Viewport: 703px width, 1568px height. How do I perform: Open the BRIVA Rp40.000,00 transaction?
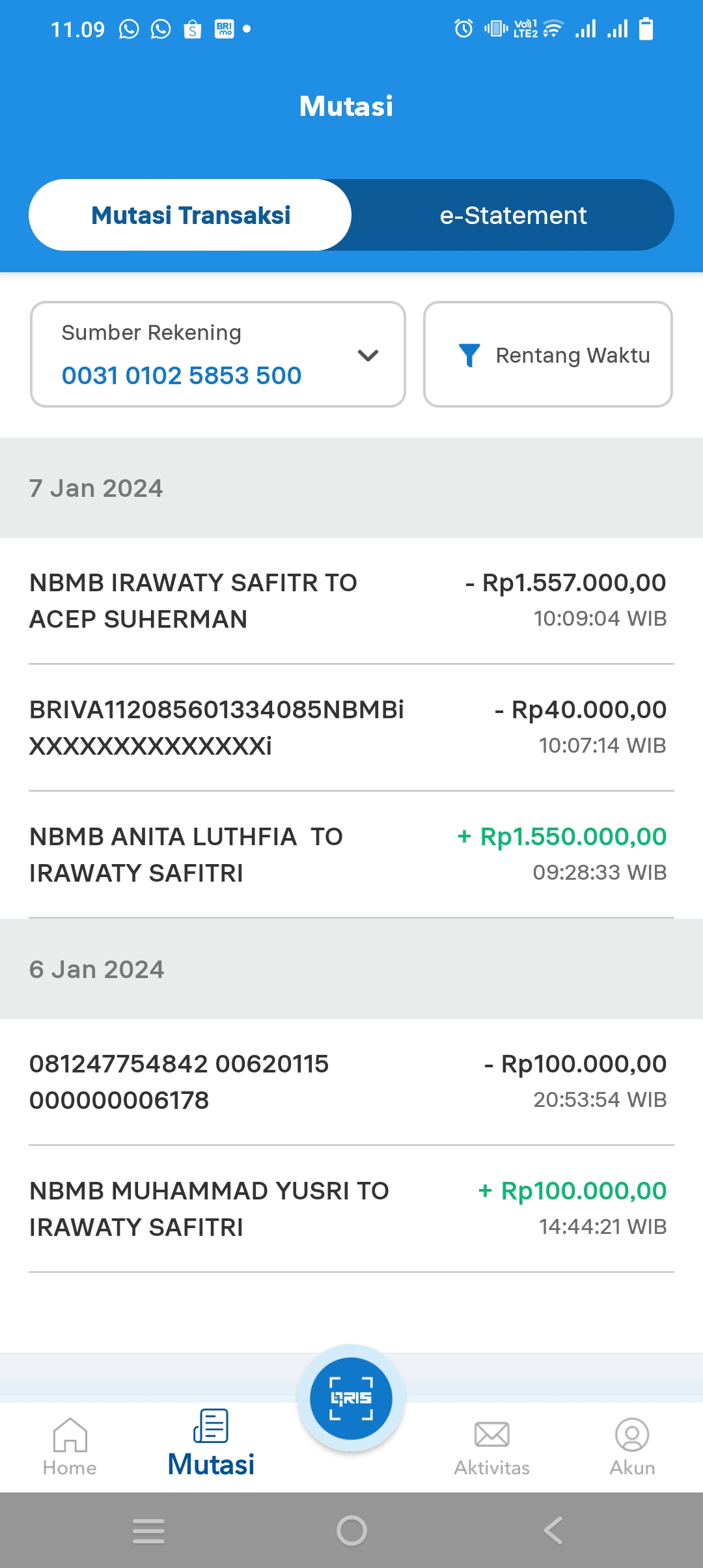click(351, 727)
